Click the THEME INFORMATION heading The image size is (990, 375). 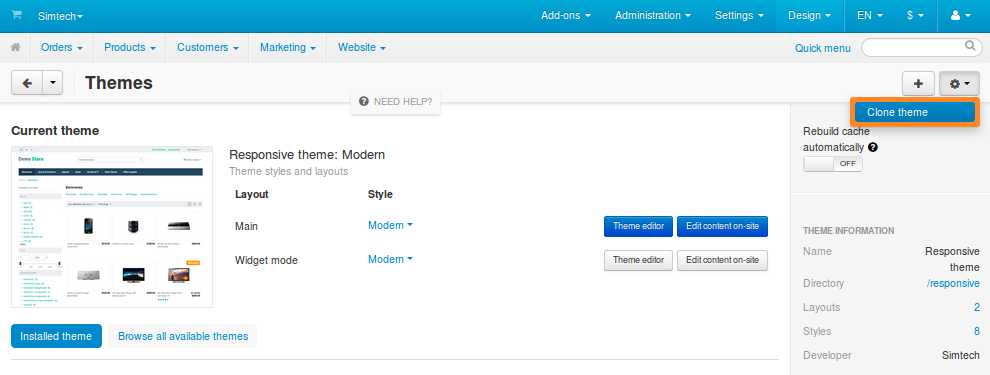[849, 230]
